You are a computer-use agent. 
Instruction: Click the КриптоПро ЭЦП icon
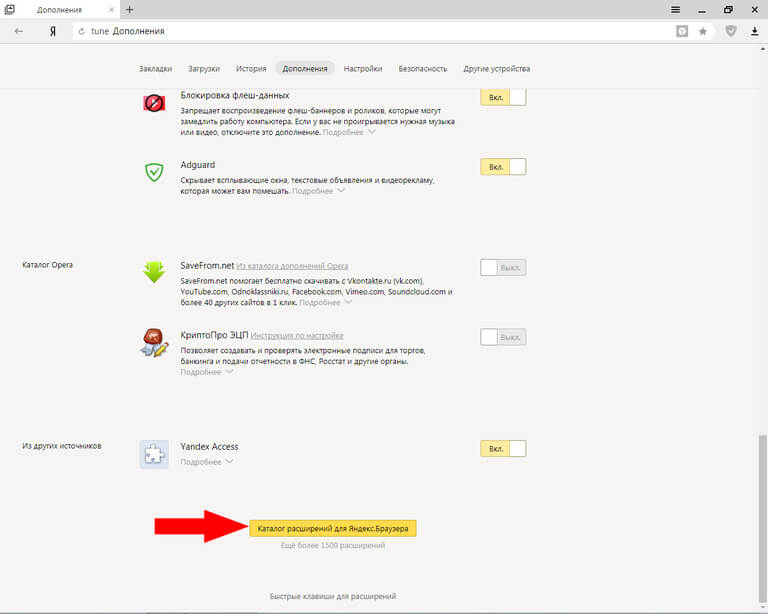tap(154, 343)
